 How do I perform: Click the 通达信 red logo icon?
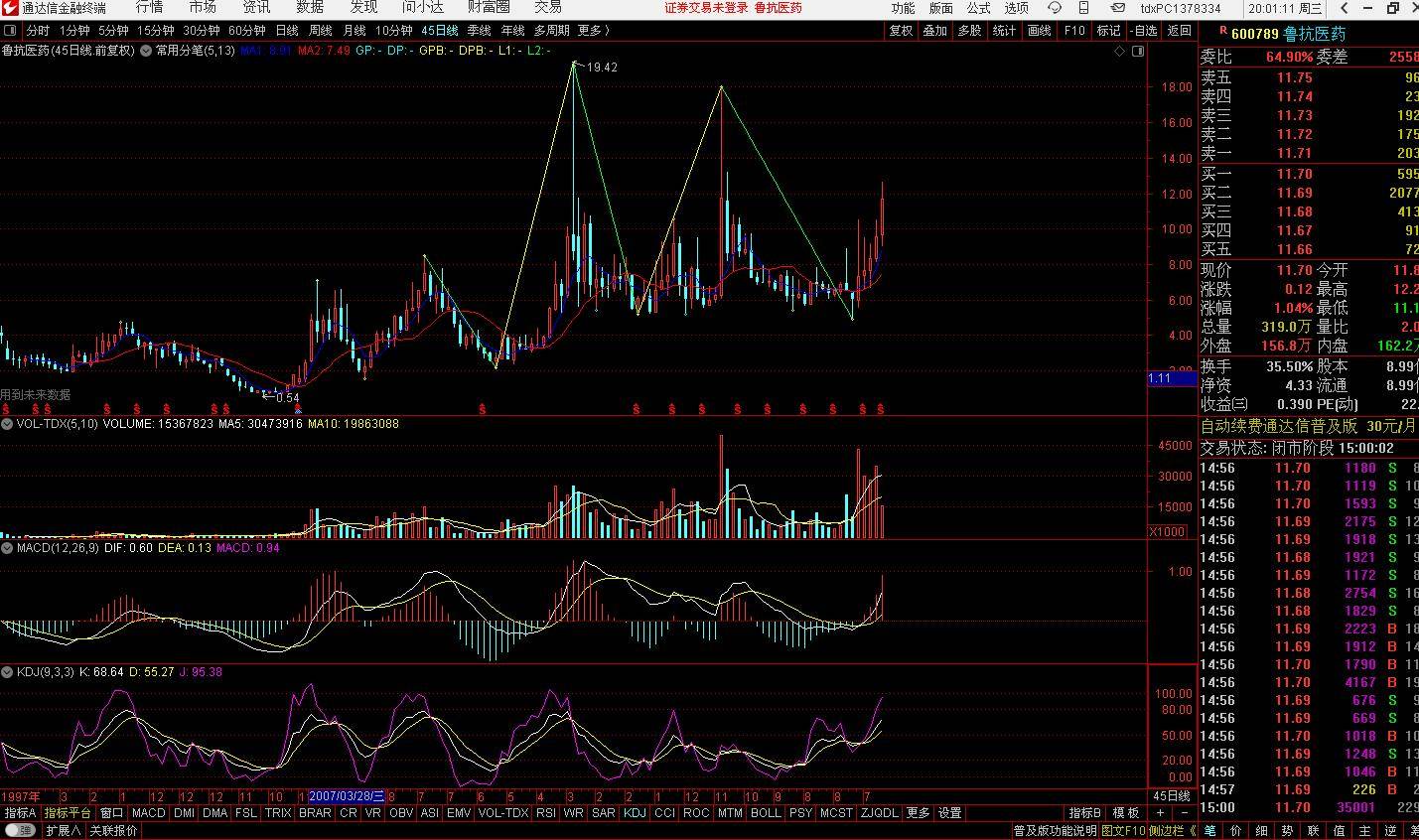point(9,8)
